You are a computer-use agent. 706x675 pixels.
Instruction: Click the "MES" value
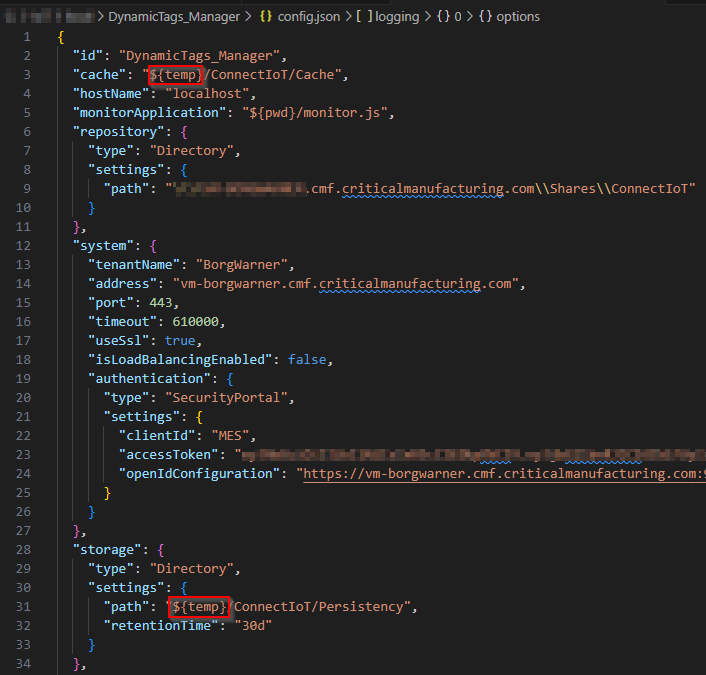coord(230,435)
